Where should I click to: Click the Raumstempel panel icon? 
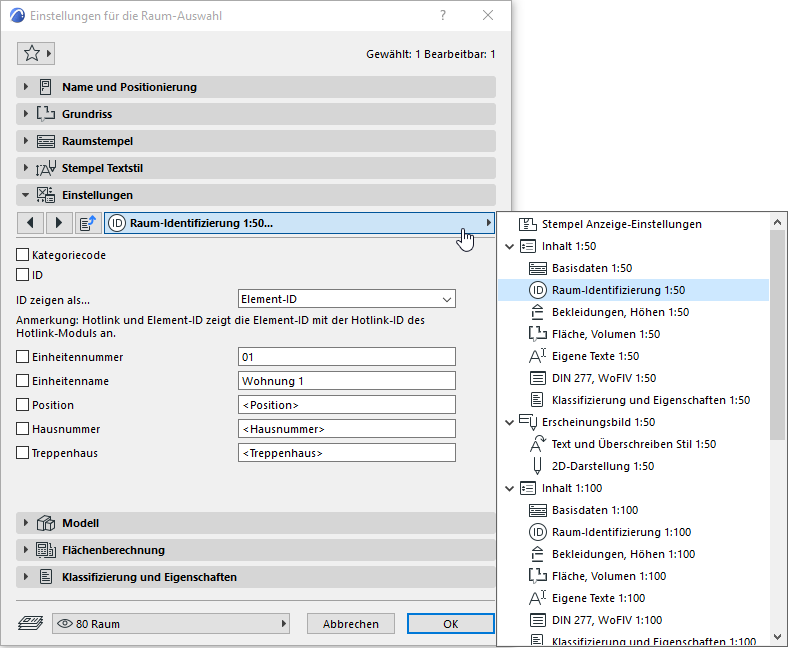pyautogui.click(x=45, y=141)
